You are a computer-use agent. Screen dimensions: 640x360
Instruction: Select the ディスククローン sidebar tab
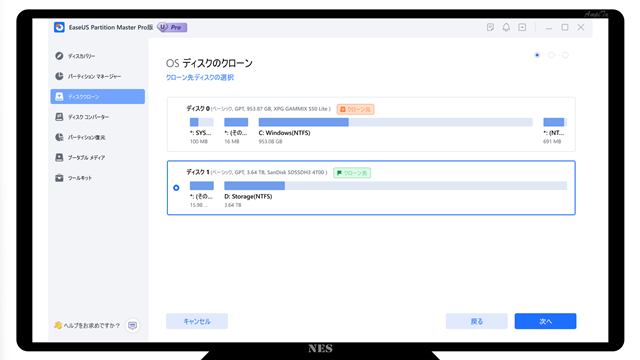coord(98,97)
